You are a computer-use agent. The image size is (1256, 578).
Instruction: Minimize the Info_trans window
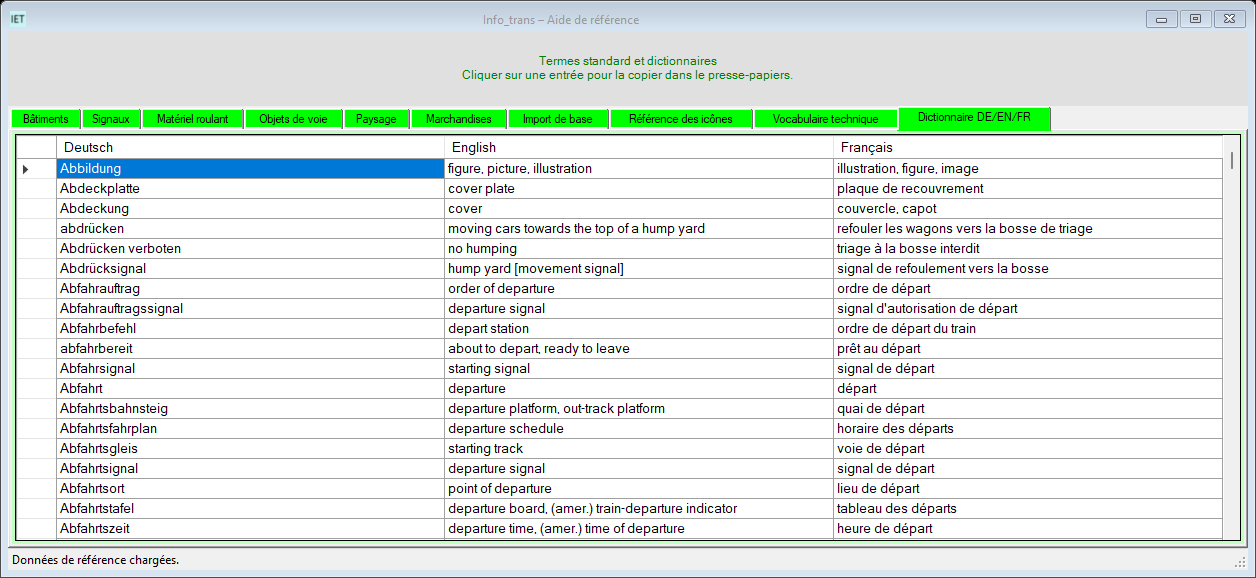[1161, 18]
